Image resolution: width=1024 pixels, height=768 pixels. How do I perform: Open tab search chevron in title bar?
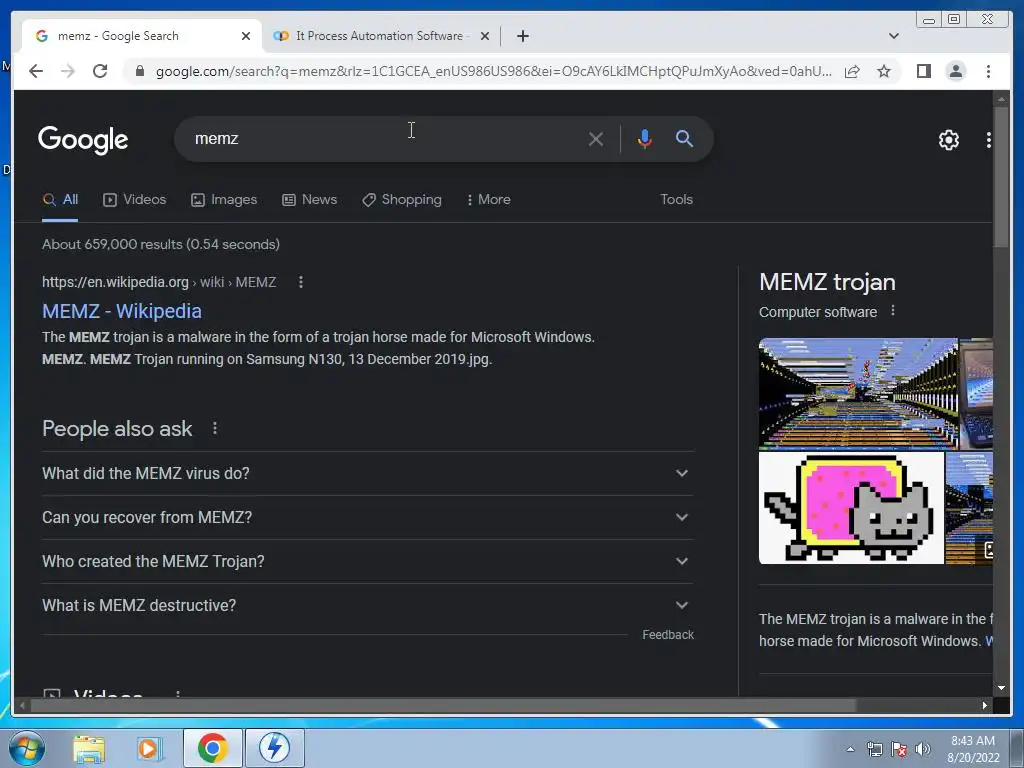click(x=893, y=36)
